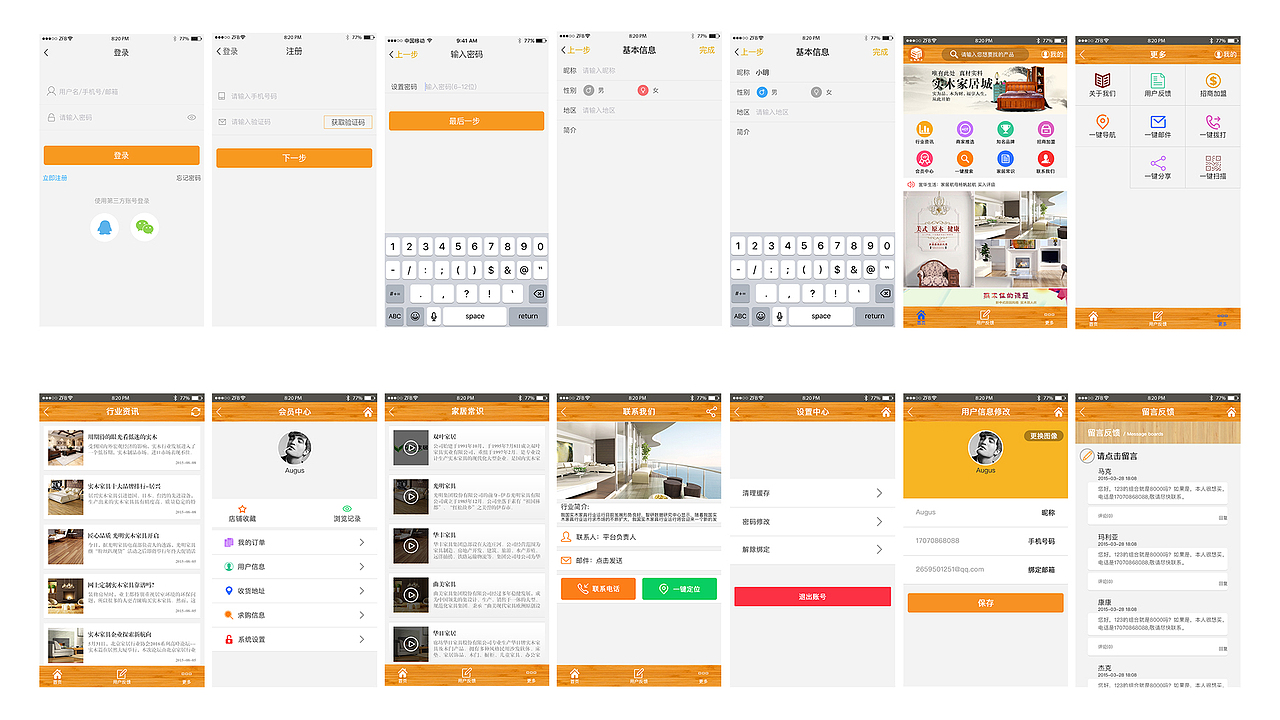Image resolution: width=1280 pixels, height=720 pixels.
Task: Tap the 知名品牌 trophy icon on the home grid
Action: pyautogui.click(x=1006, y=129)
